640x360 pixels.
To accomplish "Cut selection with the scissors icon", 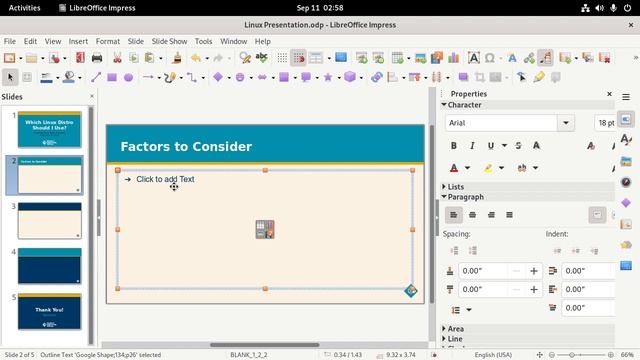I will 117,58.
